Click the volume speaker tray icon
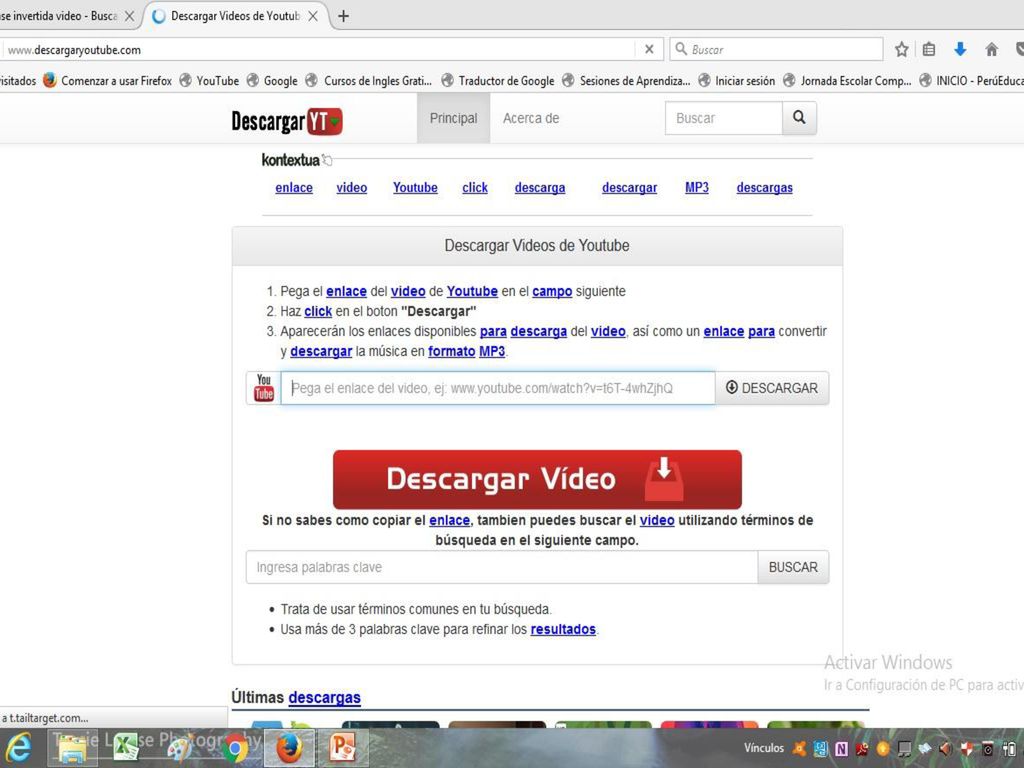Screen dimensions: 1024x768 946,749
